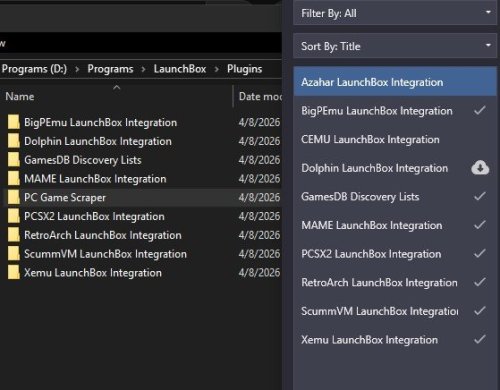Click the Dolphin folder icon in Explorer
The width and height of the screenshot is (500, 390).
[13, 141]
